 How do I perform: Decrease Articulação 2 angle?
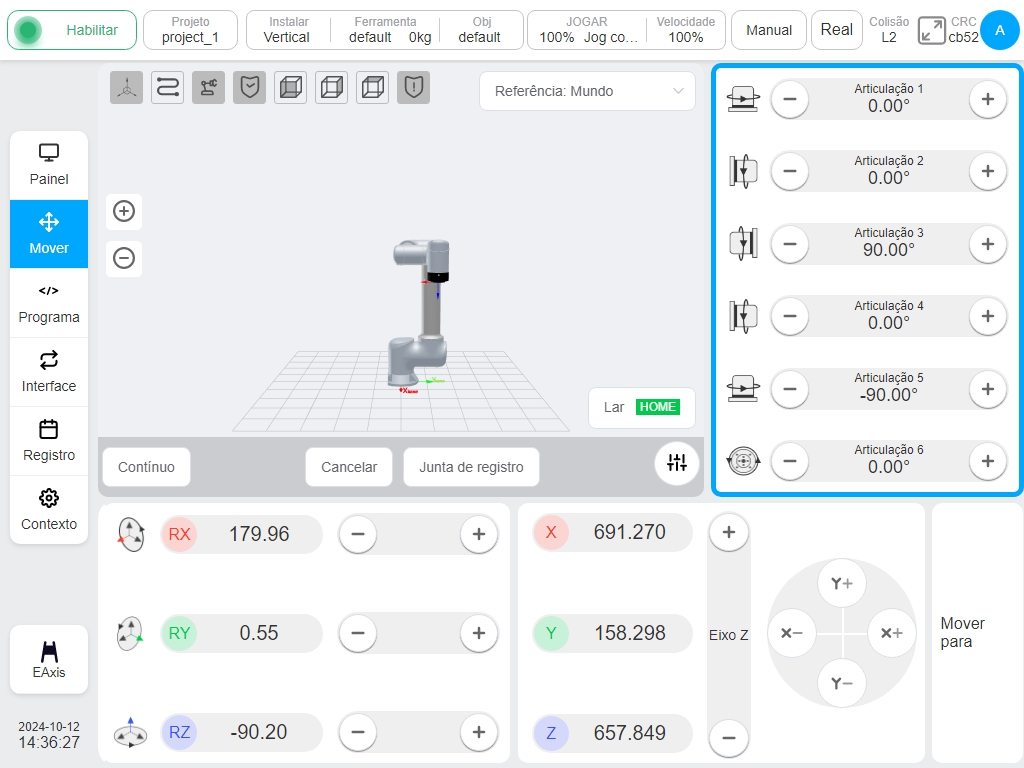tap(790, 172)
